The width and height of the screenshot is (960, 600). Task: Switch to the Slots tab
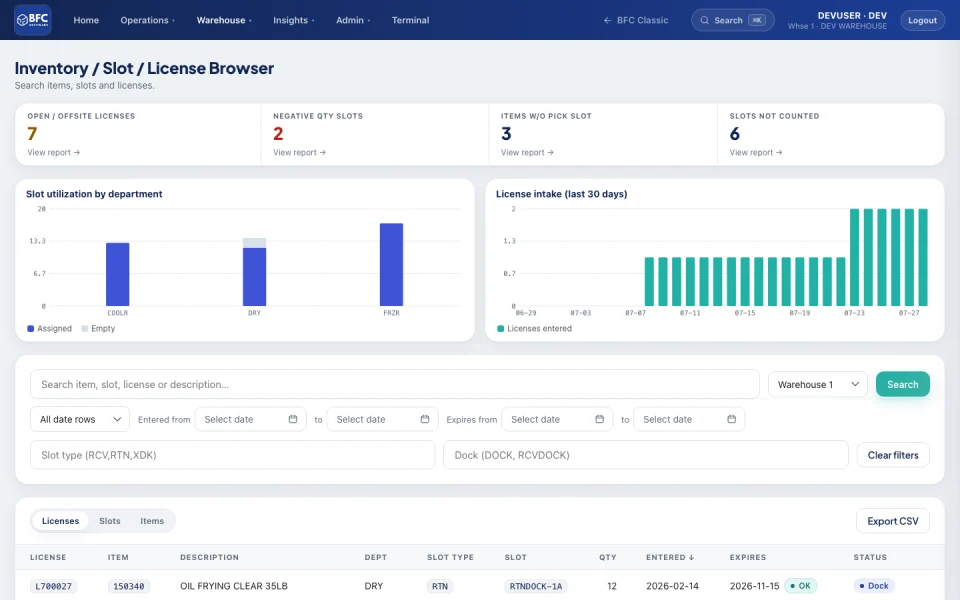pyautogui.click(x=110, y=520)
